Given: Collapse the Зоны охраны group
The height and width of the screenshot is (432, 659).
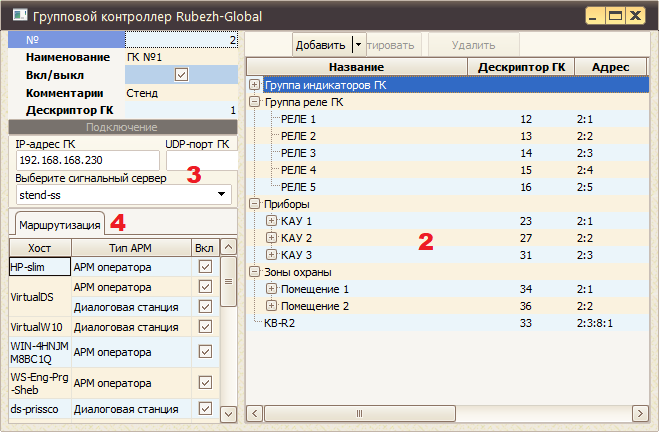Looking at the screenshot, I should coord(254,272).
